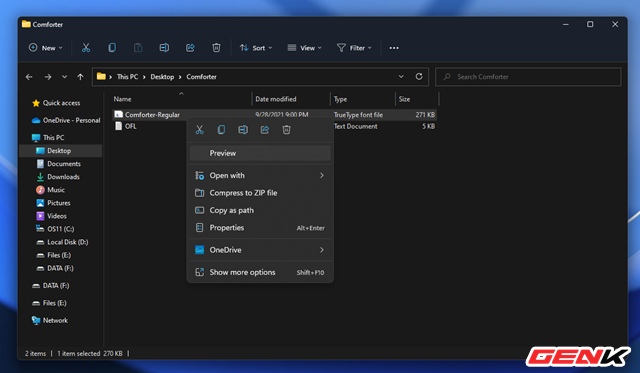Click the Cut icon in the toolbar
Image resolution: width=640 pixels, height=373 pixels.
[86, 48]
